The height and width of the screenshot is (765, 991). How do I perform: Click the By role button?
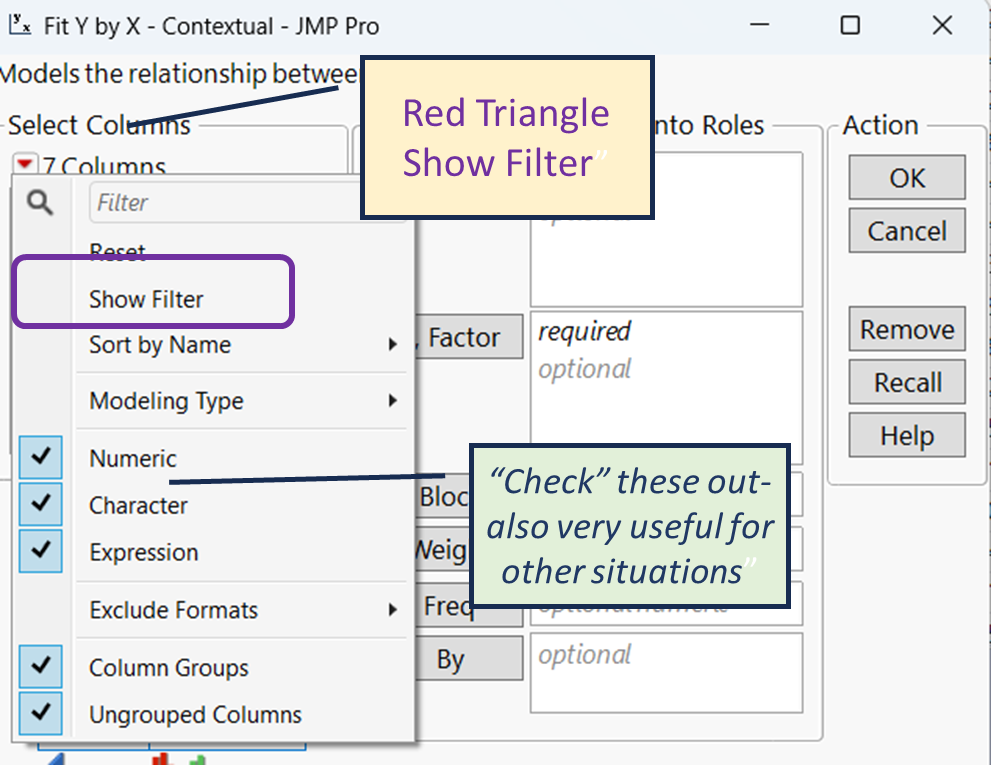click(x=451, y=660)
